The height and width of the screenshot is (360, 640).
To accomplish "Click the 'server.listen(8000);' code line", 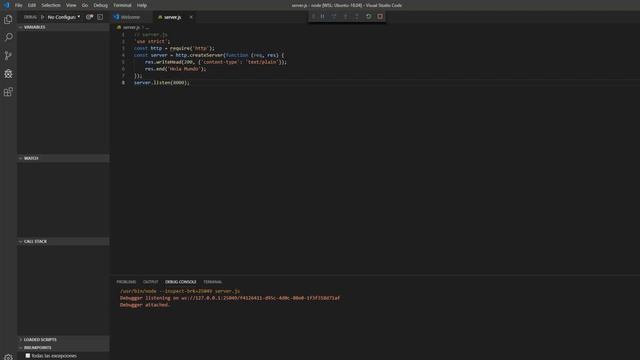I will [x=162, y=82].
